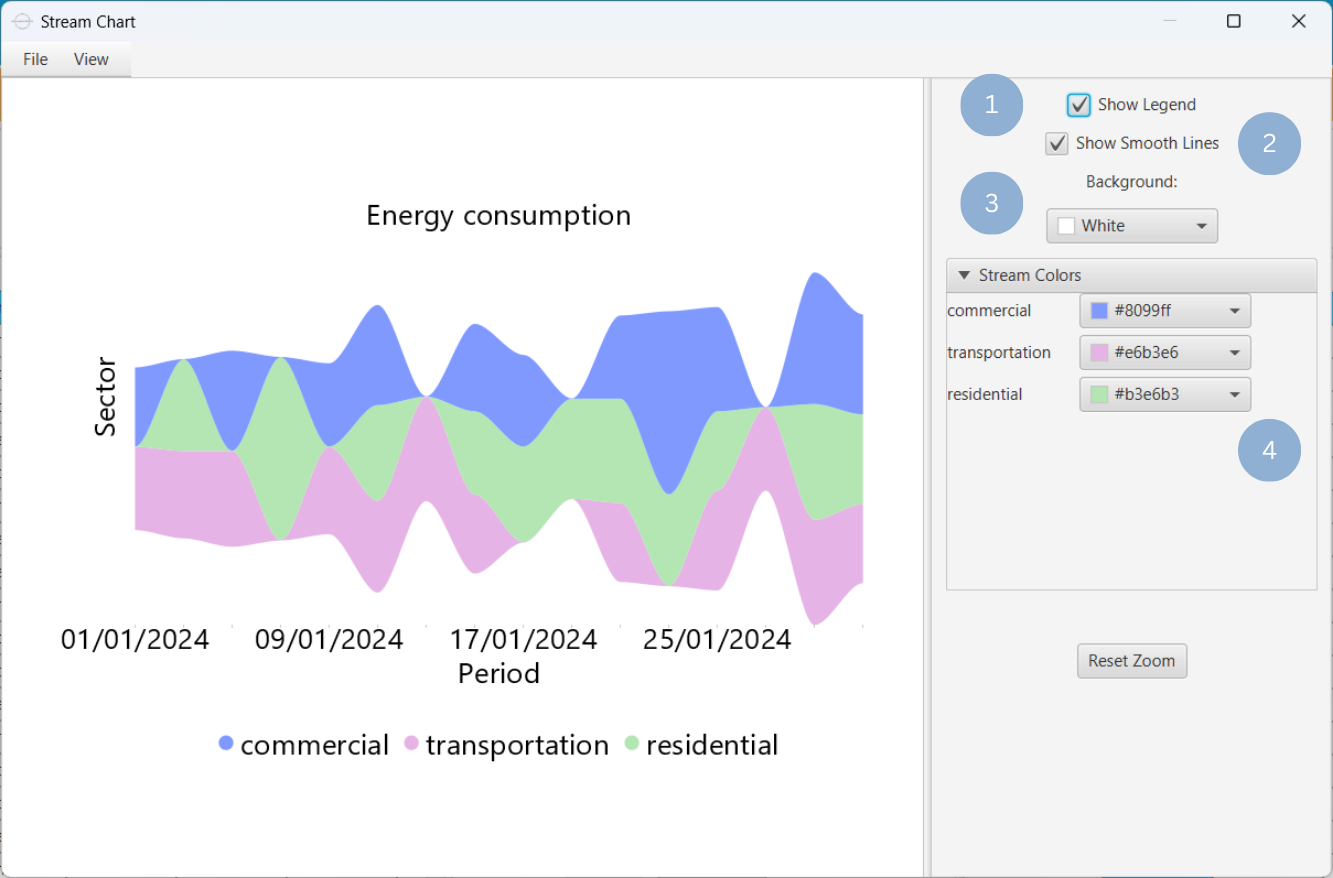Click the residential #b3e6b3 color swatch
The height and width of the screenshot is (878, 1333).
coord(1099,395)
